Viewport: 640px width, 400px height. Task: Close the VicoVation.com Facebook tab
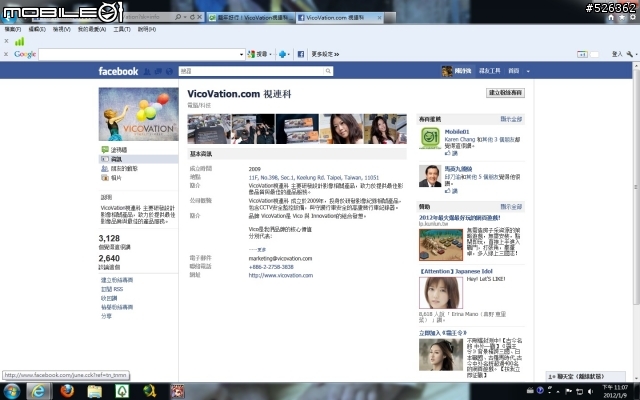379,18
